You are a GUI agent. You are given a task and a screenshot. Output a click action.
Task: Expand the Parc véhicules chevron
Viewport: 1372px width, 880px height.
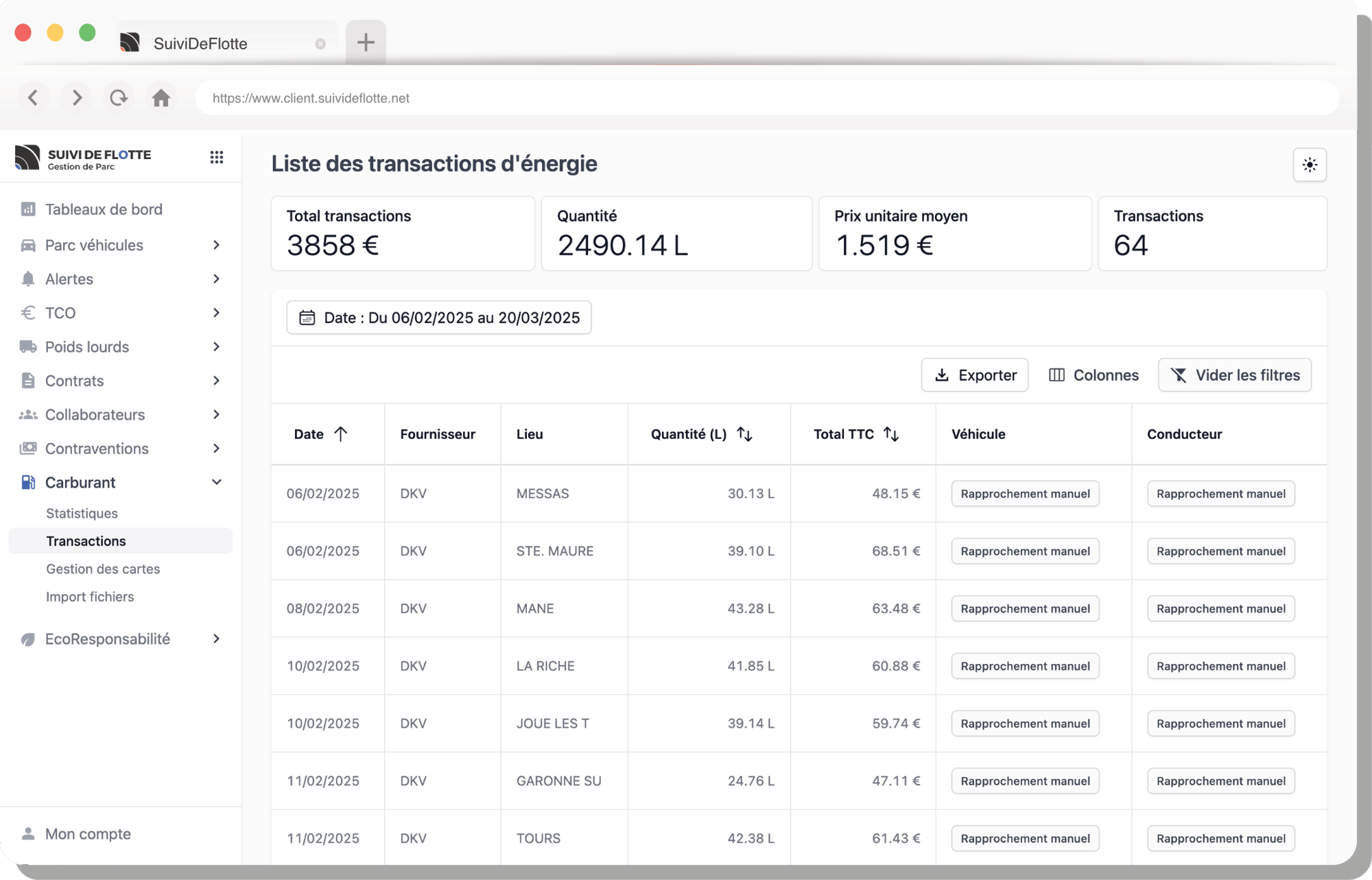[216, 245]
